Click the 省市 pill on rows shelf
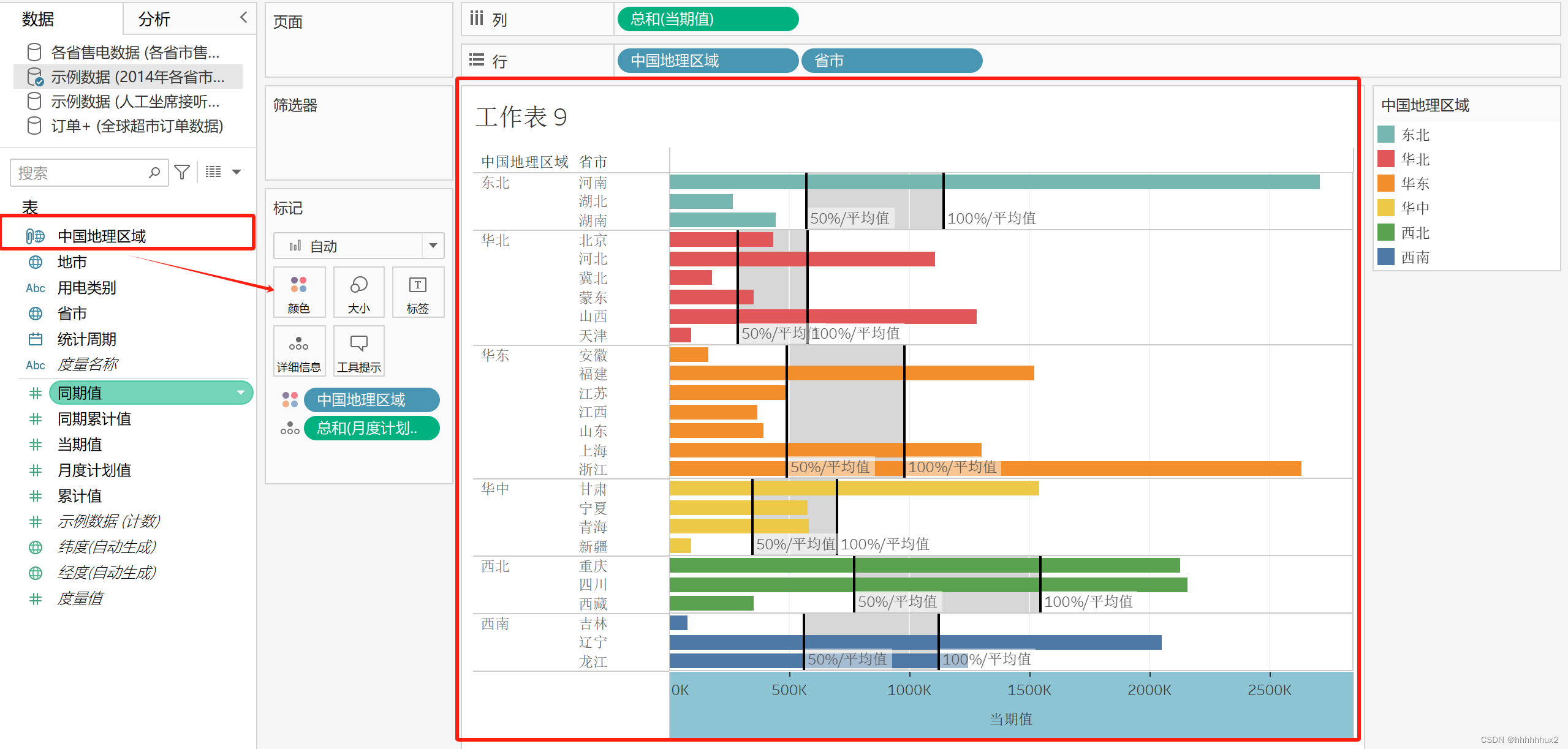Screen dimensions: 1568x749 tap(891, 61)
